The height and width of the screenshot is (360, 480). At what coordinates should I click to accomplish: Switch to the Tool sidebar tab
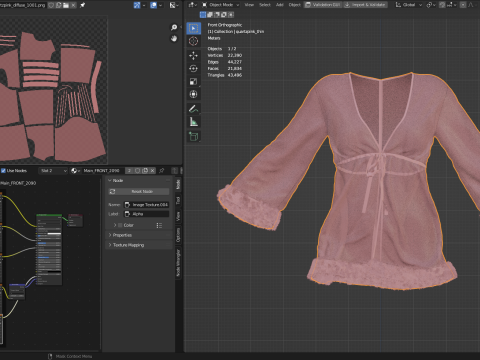point(178,200)
